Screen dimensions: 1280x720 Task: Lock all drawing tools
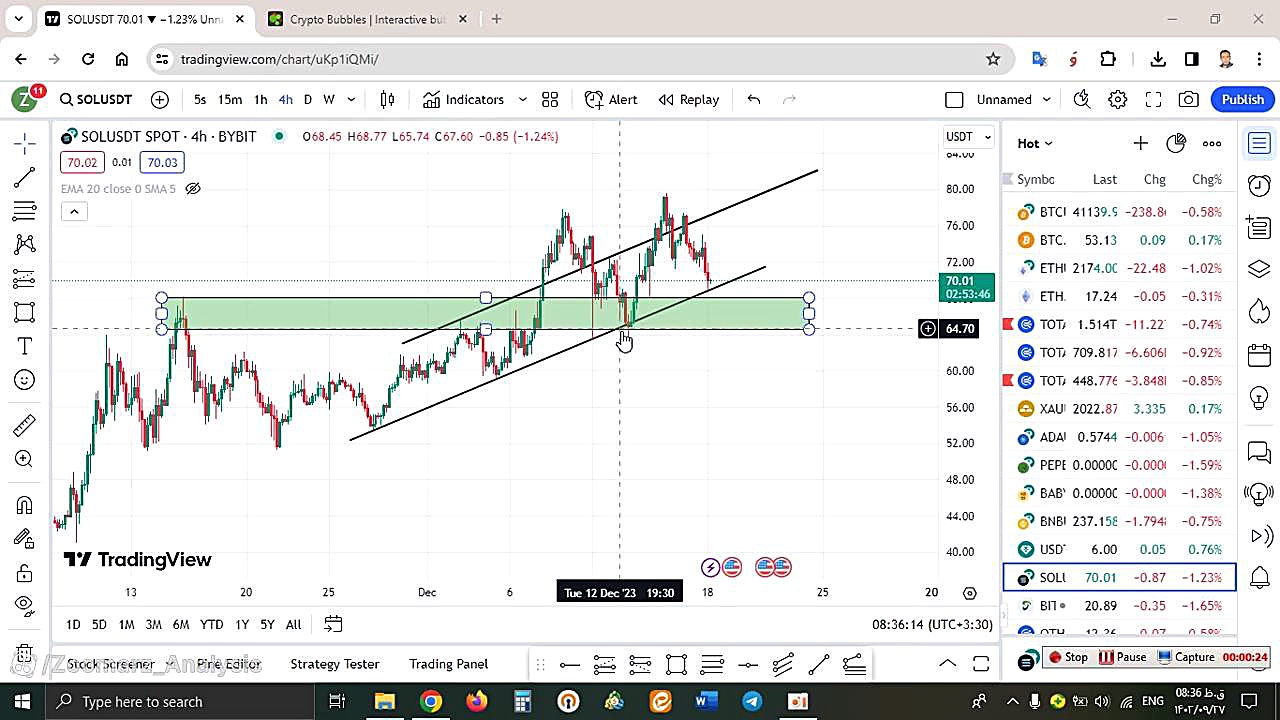click(25, 573)
